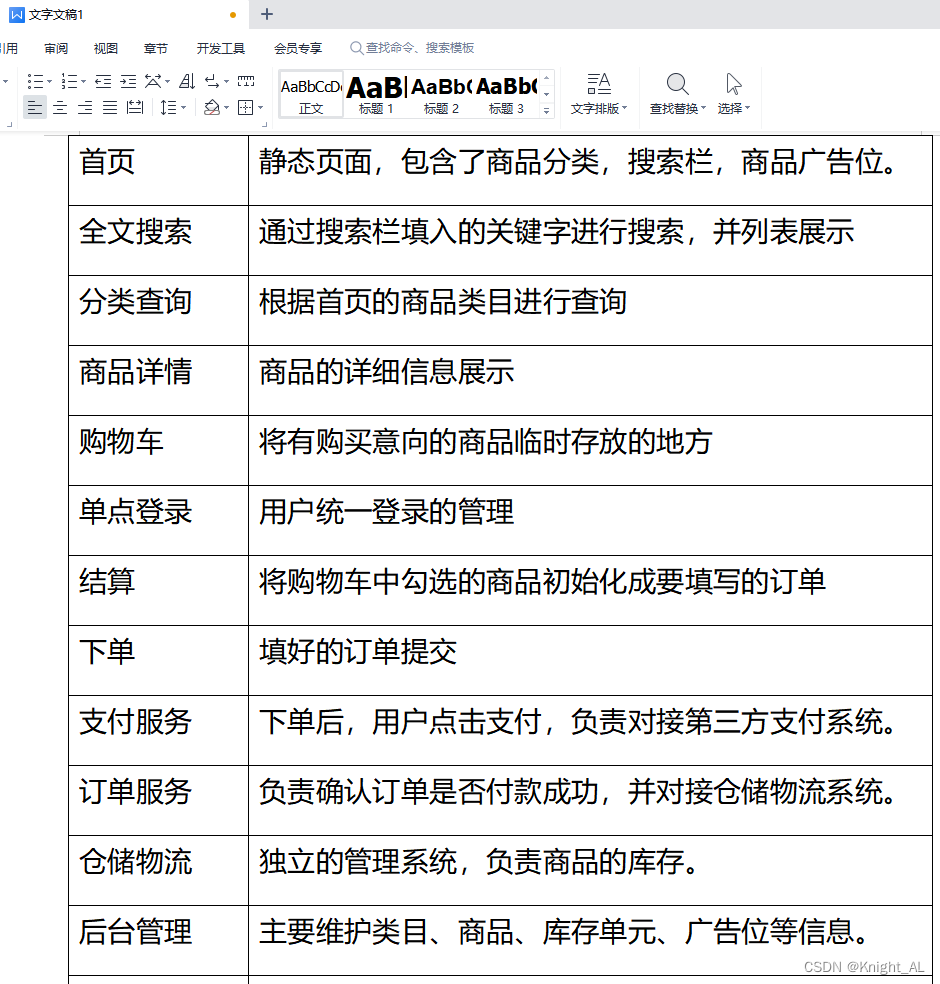Click the 支付服务 table cell
Screen dimensions: 940x984
[x=158, y=730]
